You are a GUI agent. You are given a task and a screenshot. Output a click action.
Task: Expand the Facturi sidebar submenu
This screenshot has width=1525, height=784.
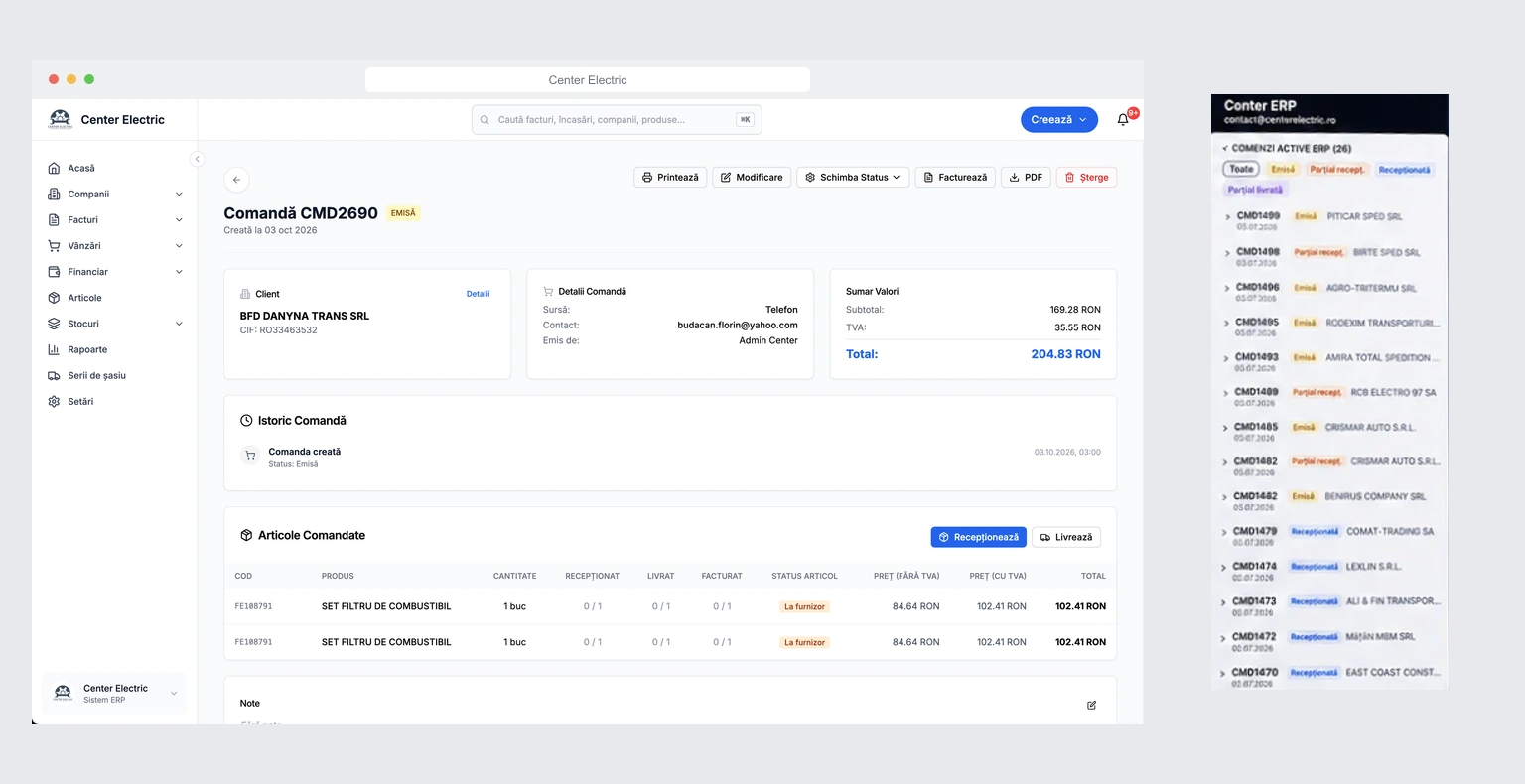pos(179,219)
